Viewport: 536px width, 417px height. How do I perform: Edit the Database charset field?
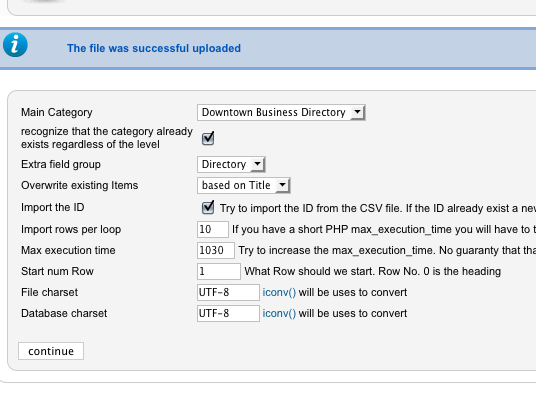coord(228,313)
